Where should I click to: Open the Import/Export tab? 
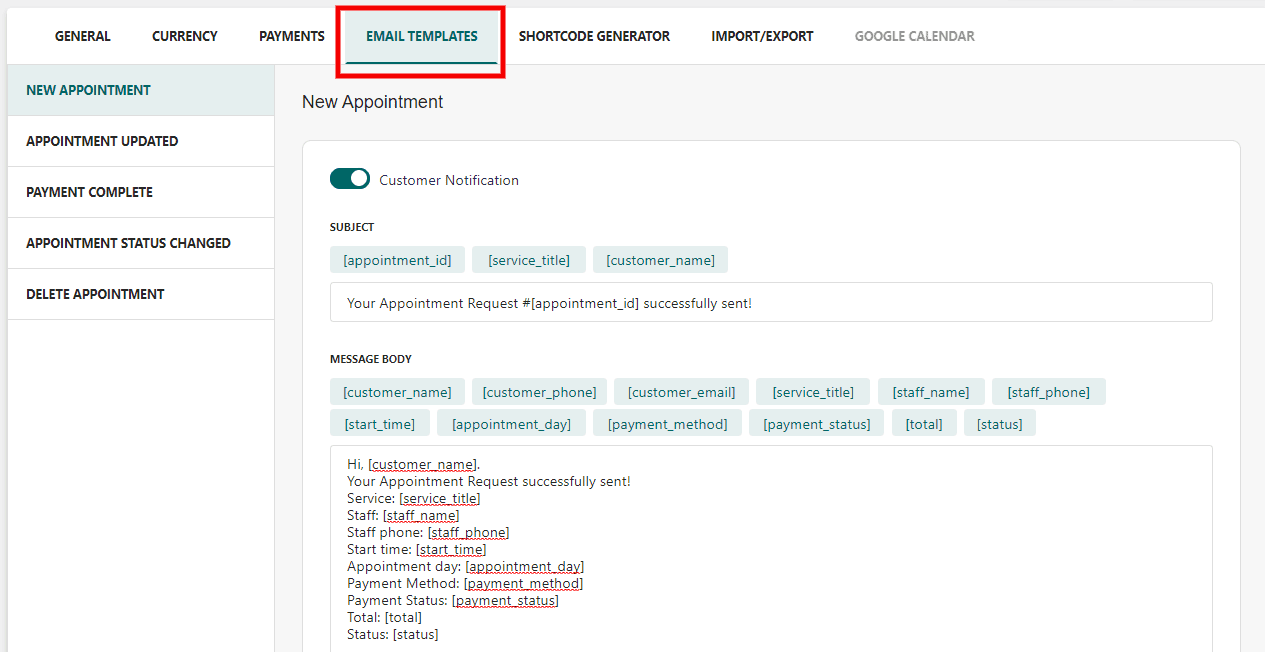(762, 36)
